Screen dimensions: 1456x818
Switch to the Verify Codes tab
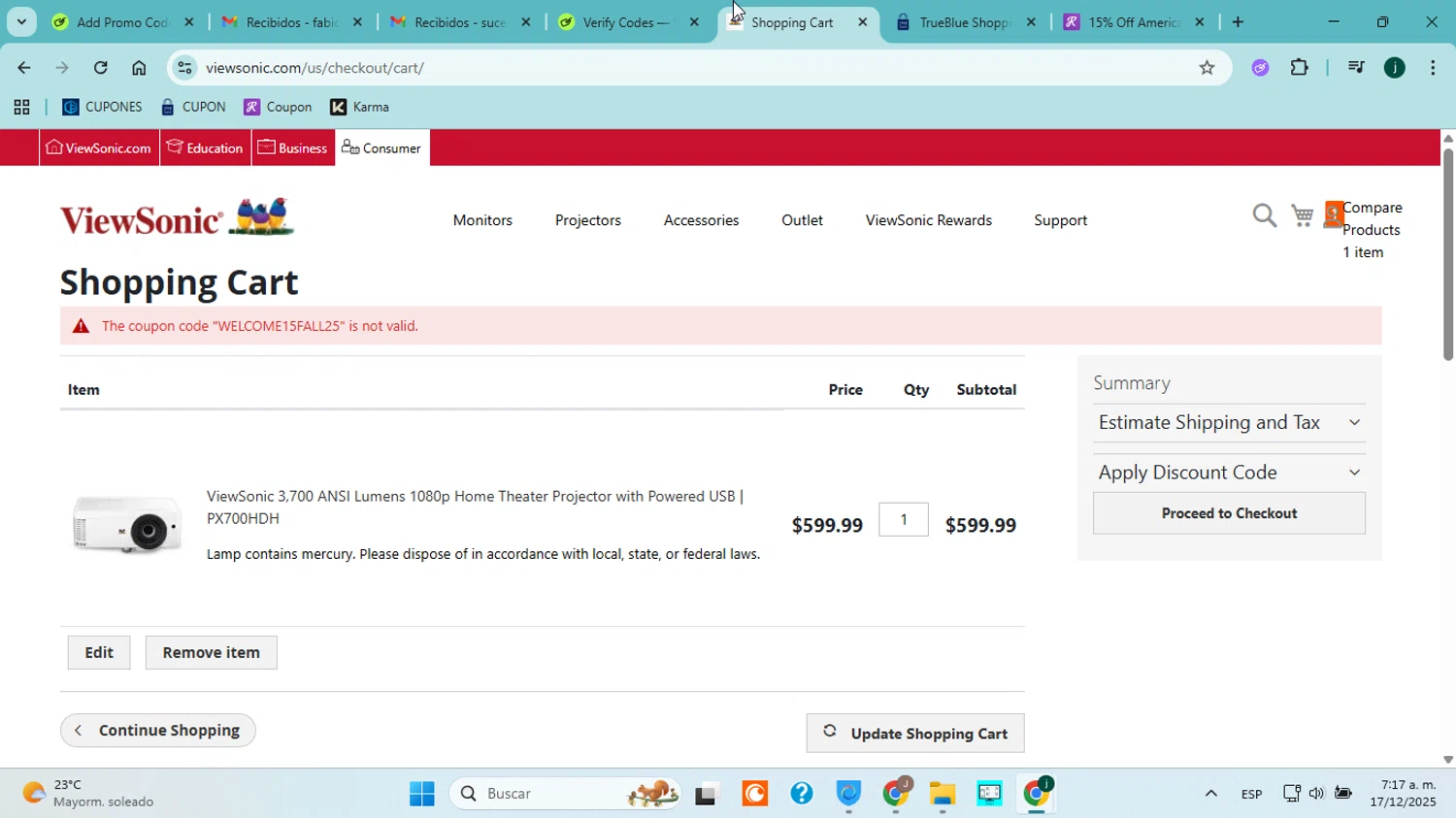coord(629,21)
